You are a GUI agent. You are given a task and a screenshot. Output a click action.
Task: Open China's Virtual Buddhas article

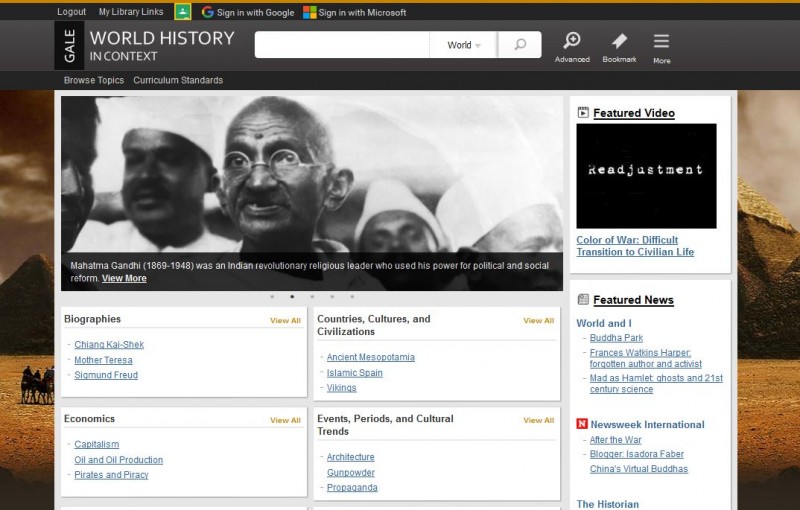tap(639, 469)
